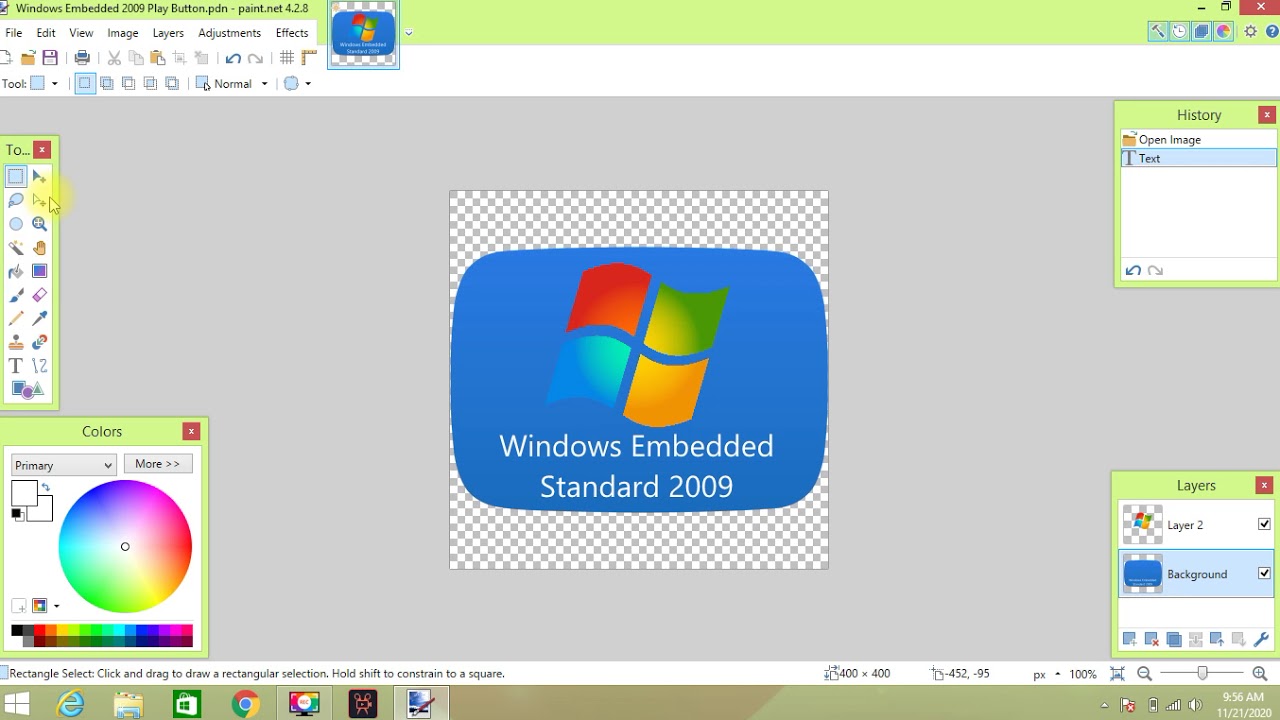Select the Line/Curve tool

tap(39, 366)
